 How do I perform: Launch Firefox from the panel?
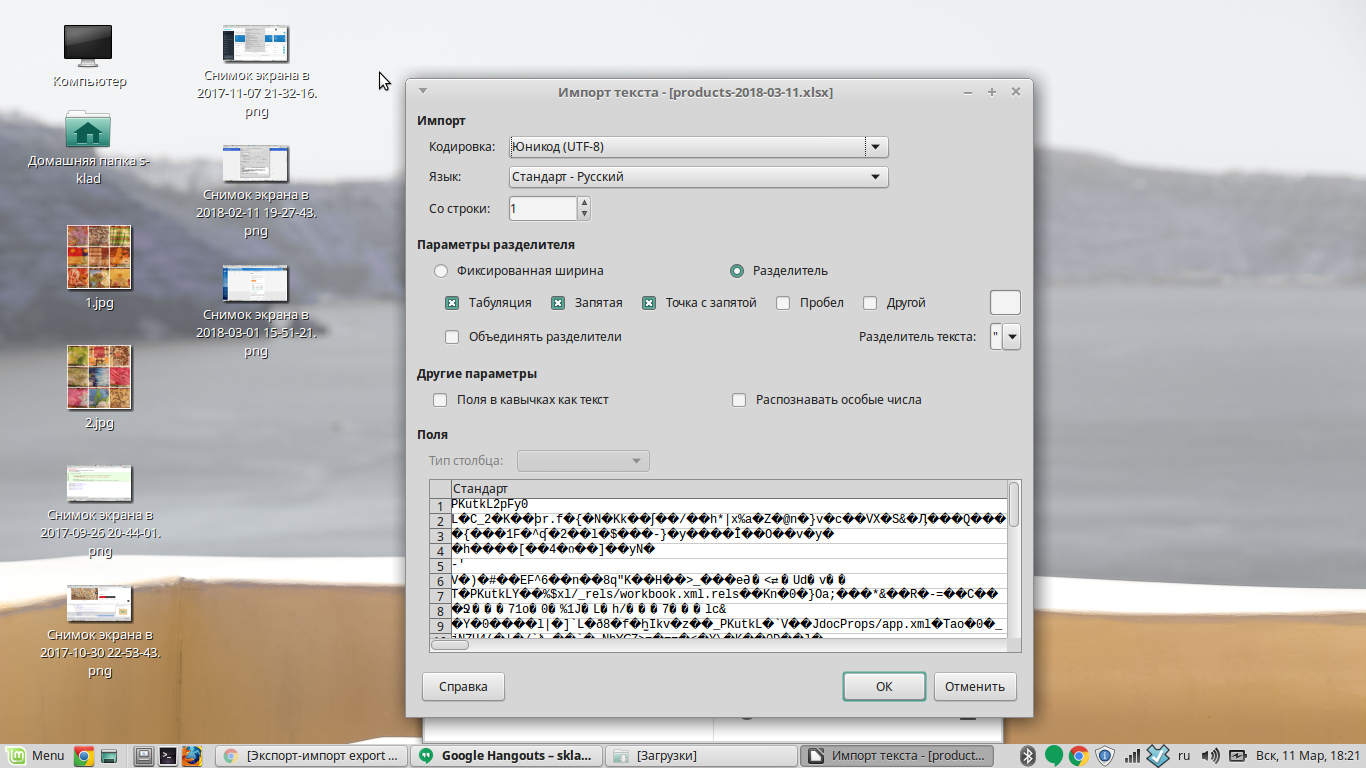click(192, 756)
